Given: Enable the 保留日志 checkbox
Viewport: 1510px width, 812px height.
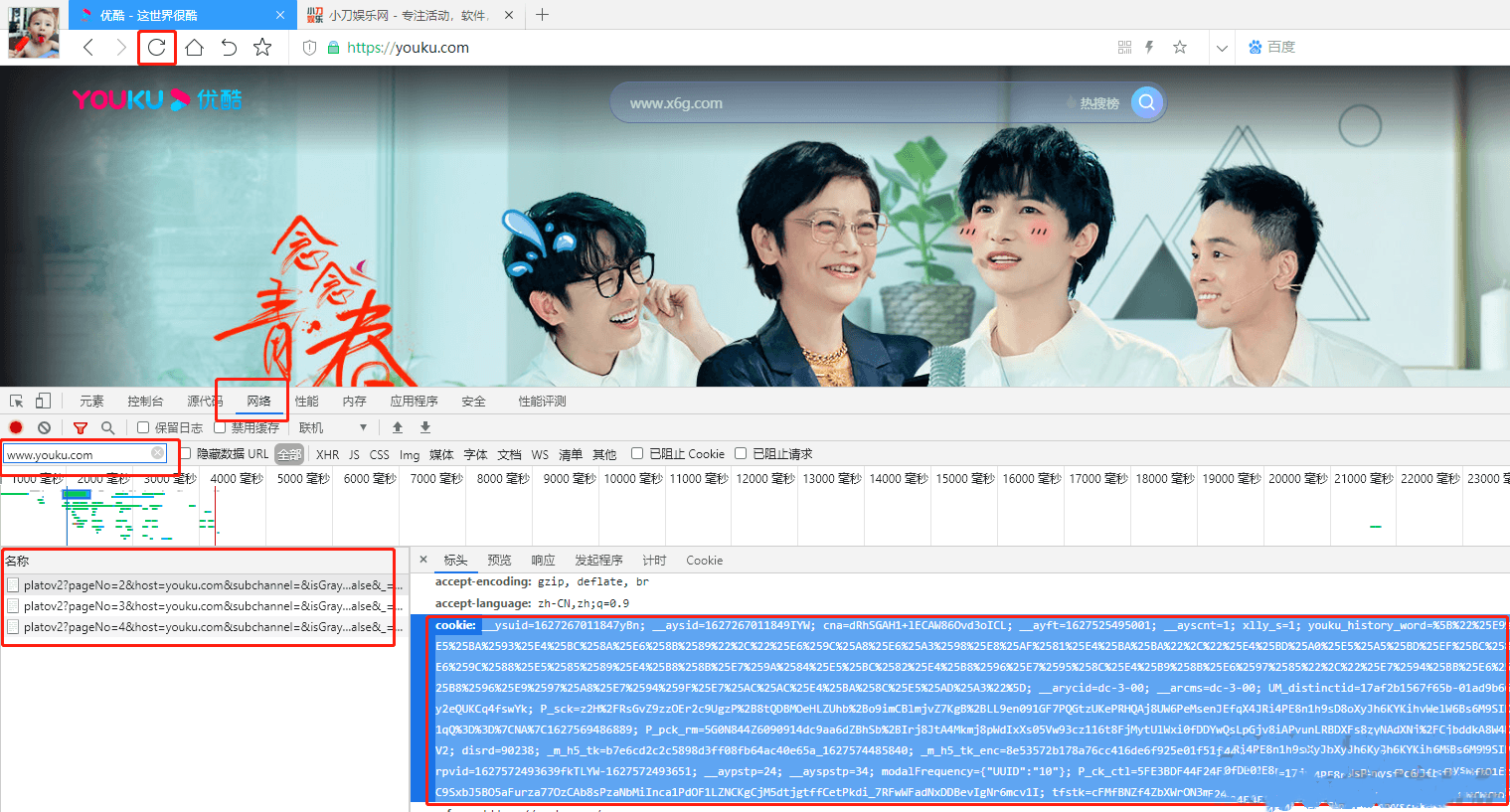Looking at the screenshot, I should [141, 426].
